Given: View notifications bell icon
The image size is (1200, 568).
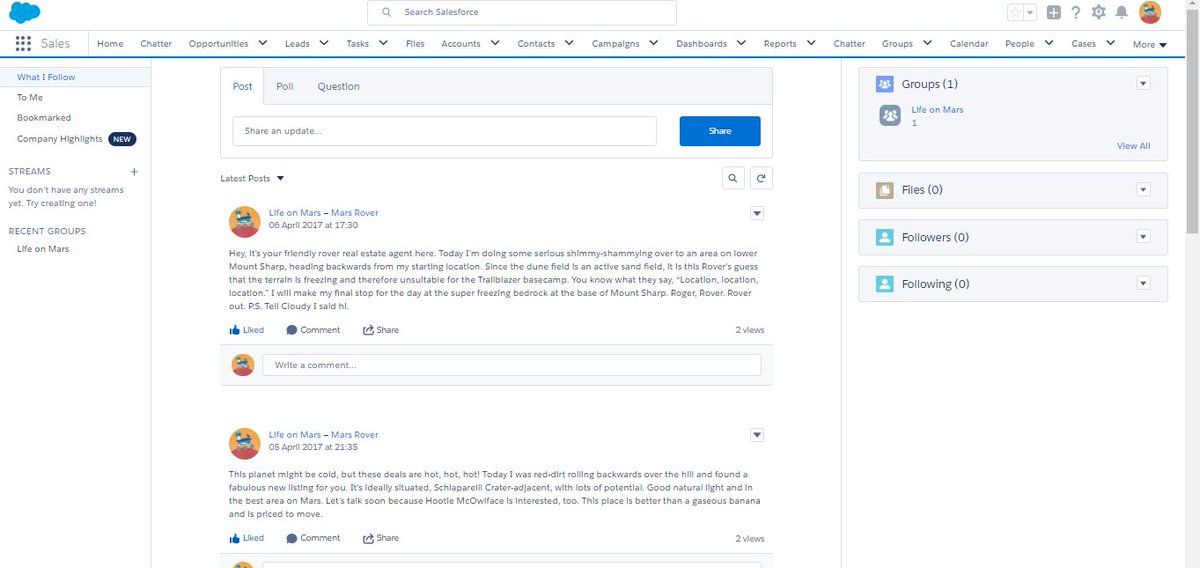Looking at the screenshot, I should 1122,12.
